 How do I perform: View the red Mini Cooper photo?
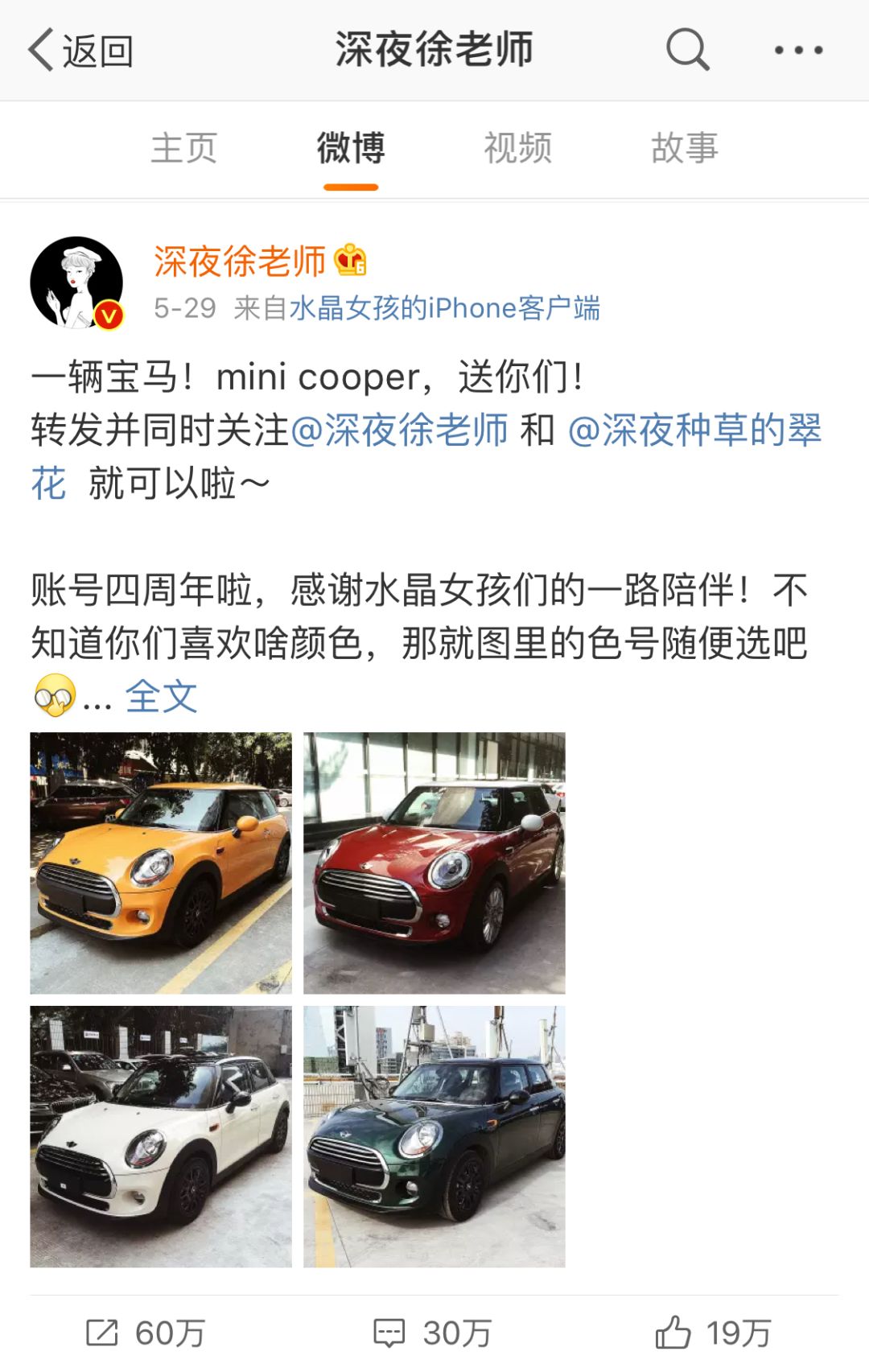coord(434,863)
